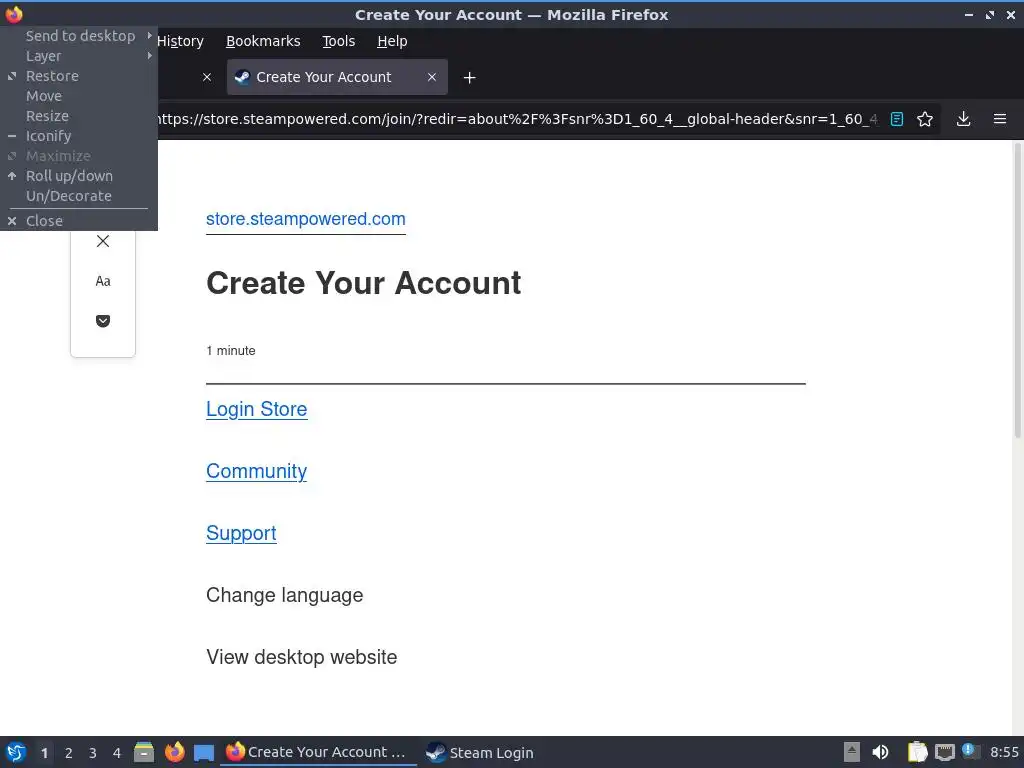Screen dimensions: 1024x768
Task: Open the Firefox hamburger application menu
Action: click(999, 119)
